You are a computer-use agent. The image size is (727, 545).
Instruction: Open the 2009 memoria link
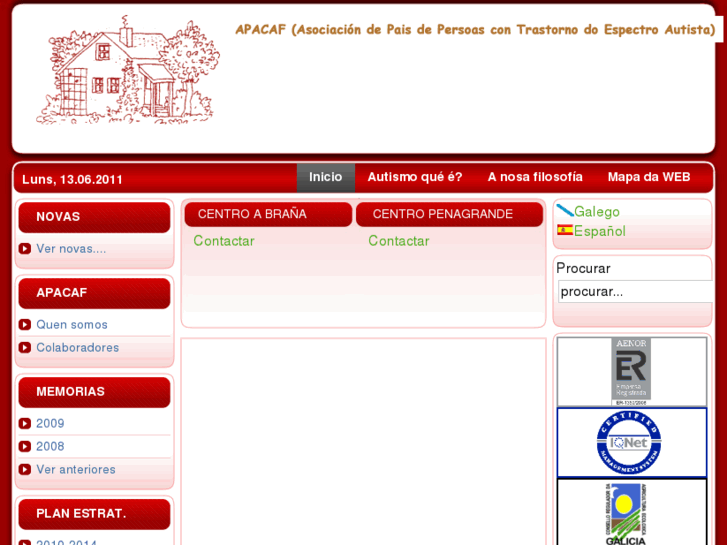[50, 423]
